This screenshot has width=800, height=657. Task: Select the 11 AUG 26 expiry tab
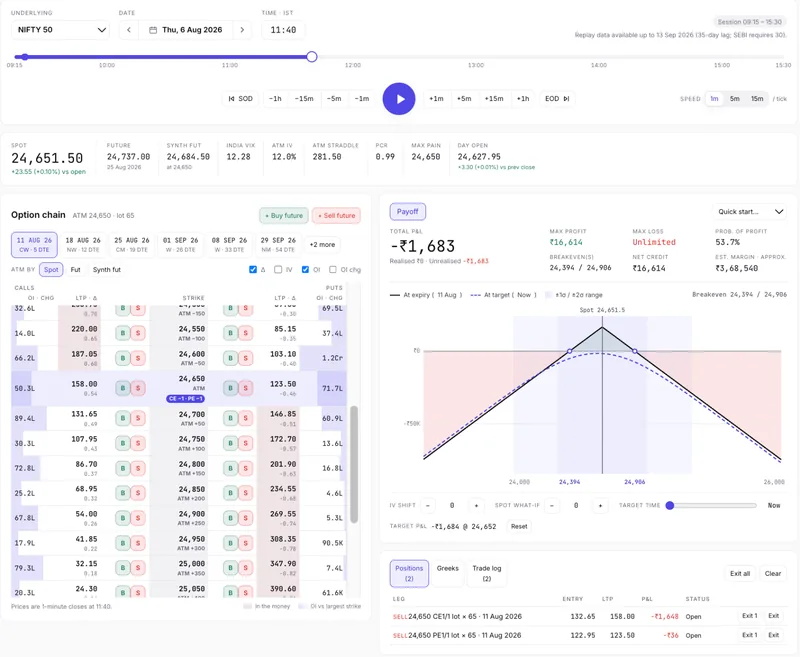point(34,244)
